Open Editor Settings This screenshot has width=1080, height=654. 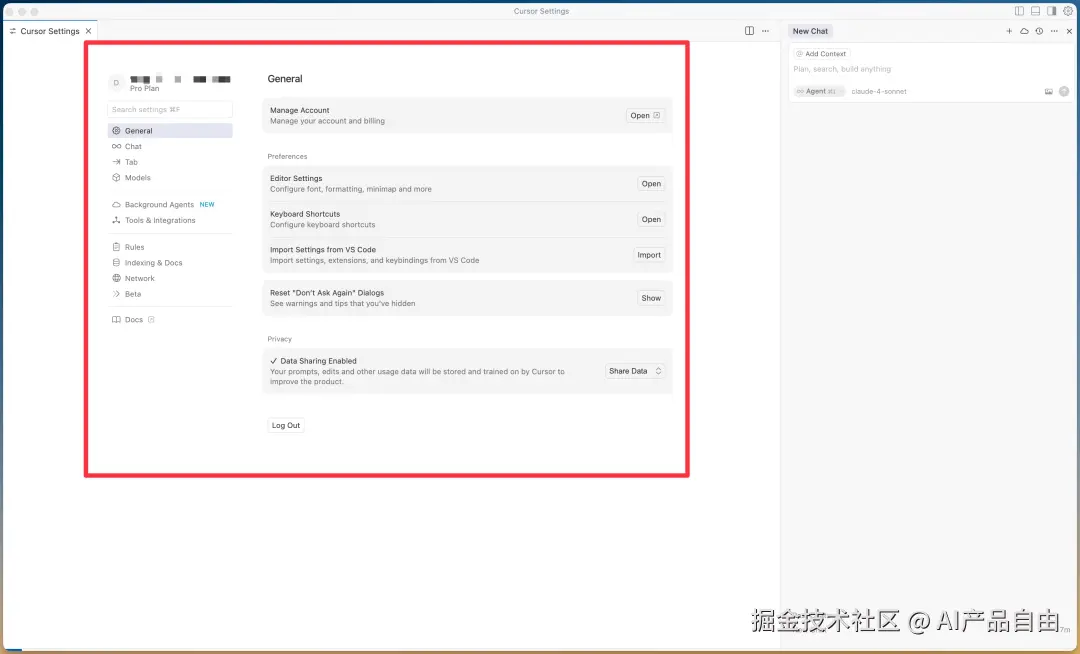pyautogui.click(x=651, y=184)
